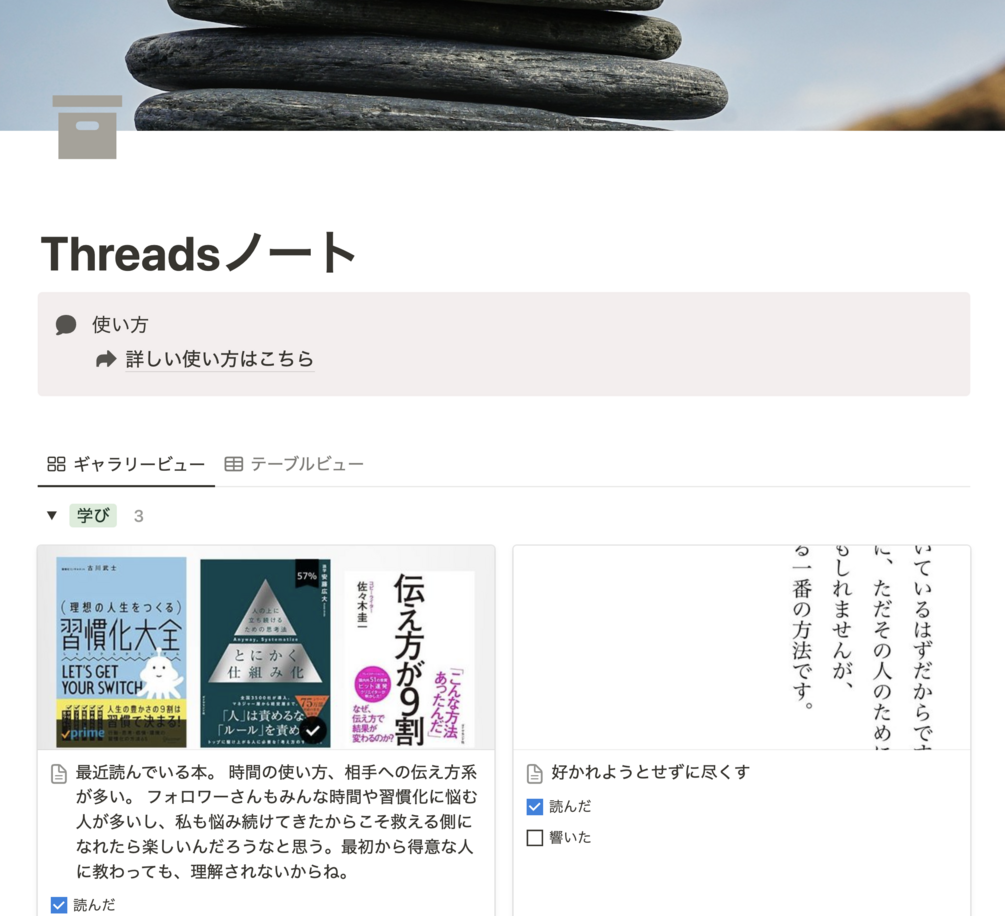This screenshot has height=916, width=1005.
Task: Open the 好かれようとせずに尽くす card title
Action: click(651, 772)
